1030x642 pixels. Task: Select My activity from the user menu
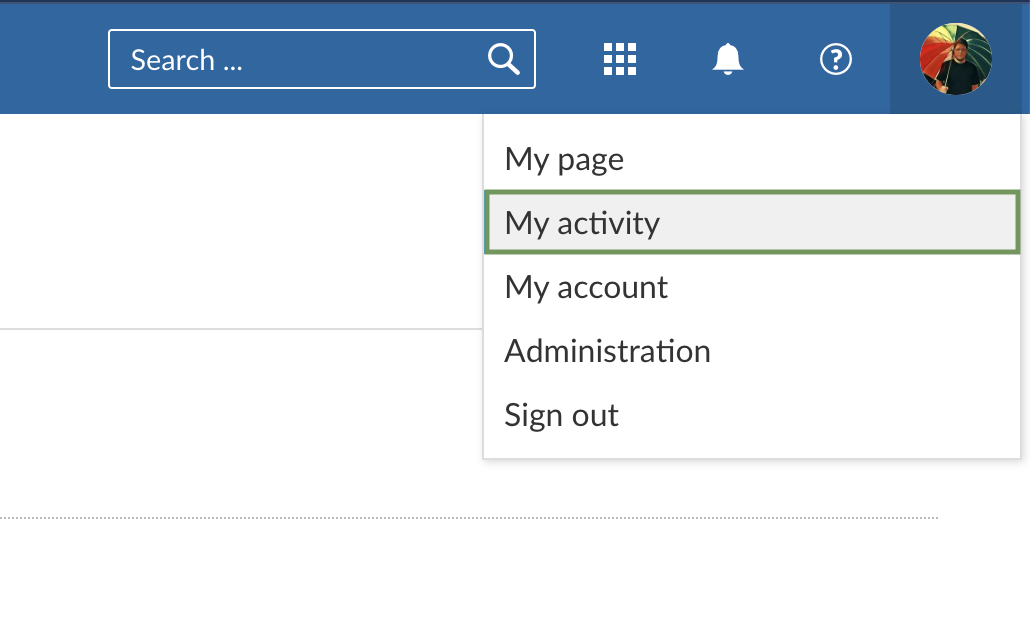pos(582,222)
